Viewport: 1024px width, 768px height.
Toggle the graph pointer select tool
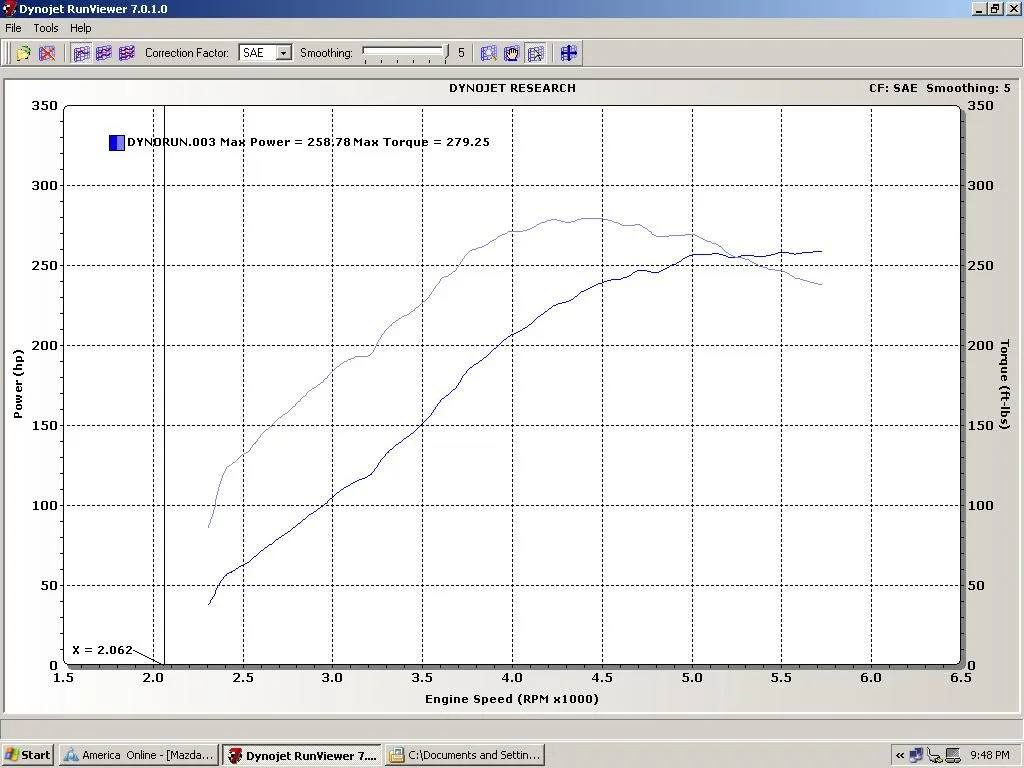(x=536, y=53)
